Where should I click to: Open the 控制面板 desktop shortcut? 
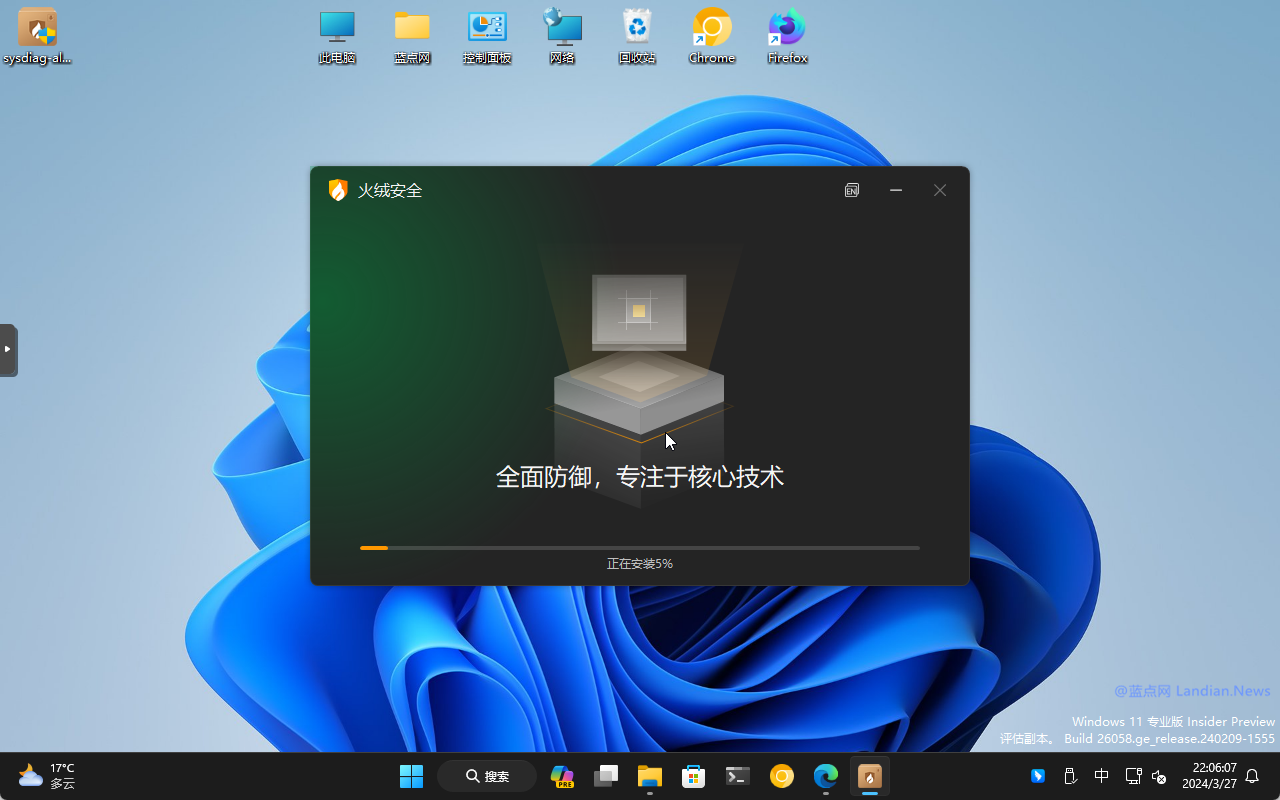click(x=487, y=35)
